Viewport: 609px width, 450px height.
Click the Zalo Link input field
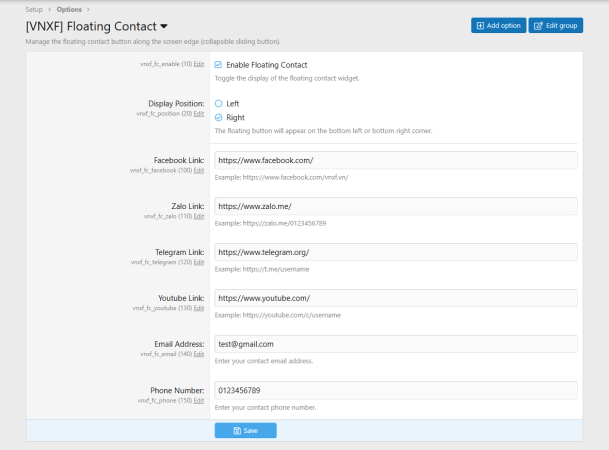click(x=396, y=206)
